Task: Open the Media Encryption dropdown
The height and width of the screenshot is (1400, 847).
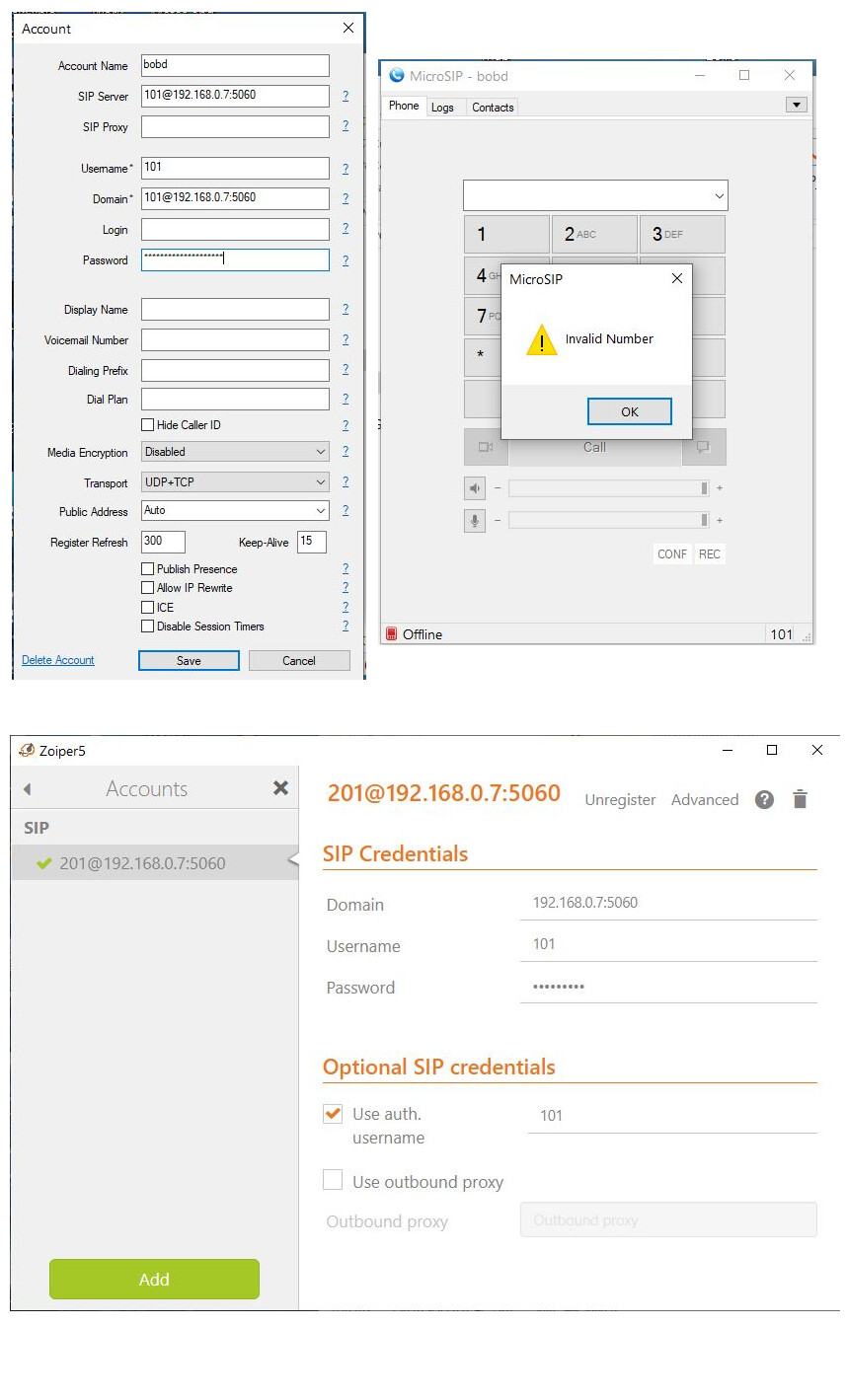Action: click(x=235, y=452)
